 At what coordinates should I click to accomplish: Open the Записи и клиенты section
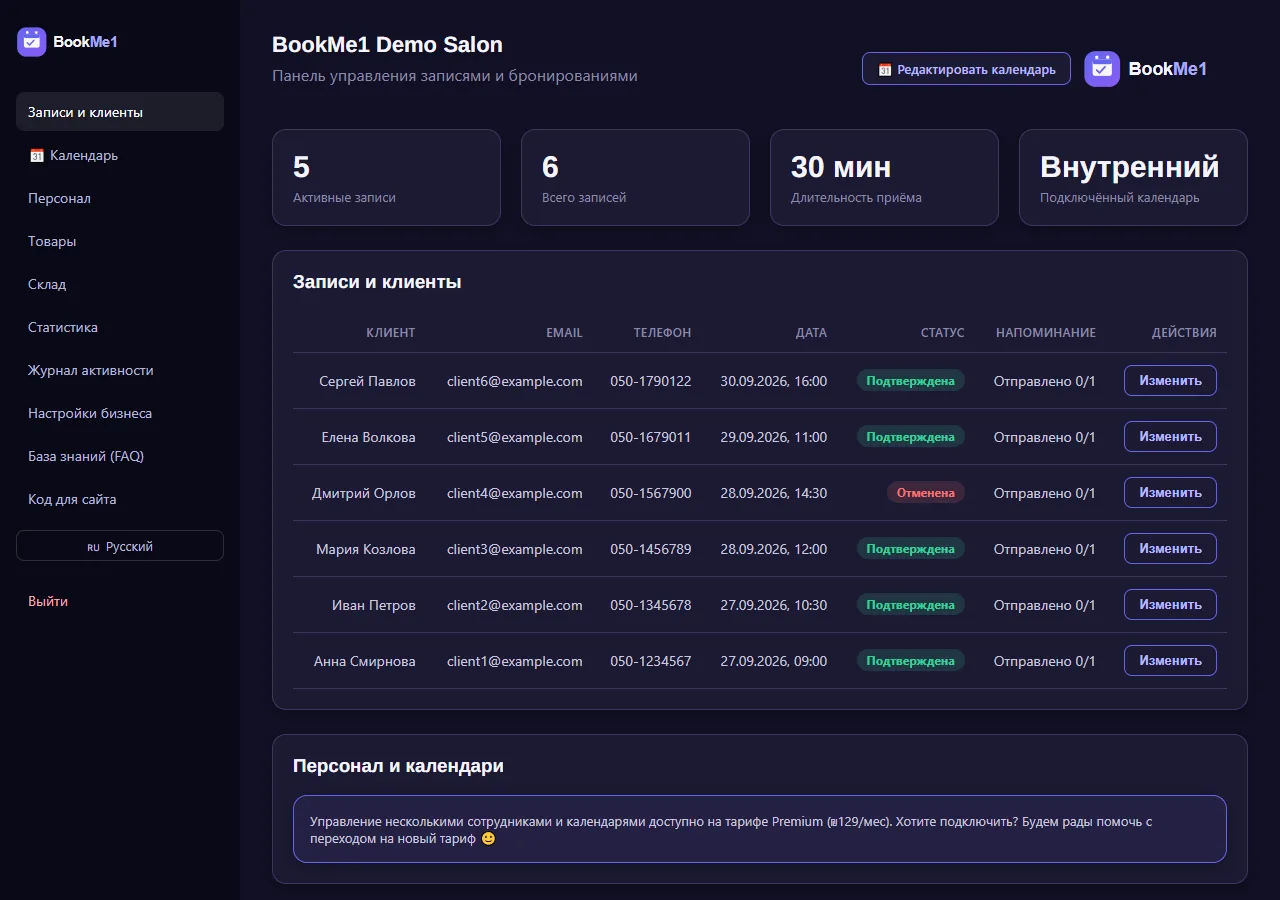[120, 112]
